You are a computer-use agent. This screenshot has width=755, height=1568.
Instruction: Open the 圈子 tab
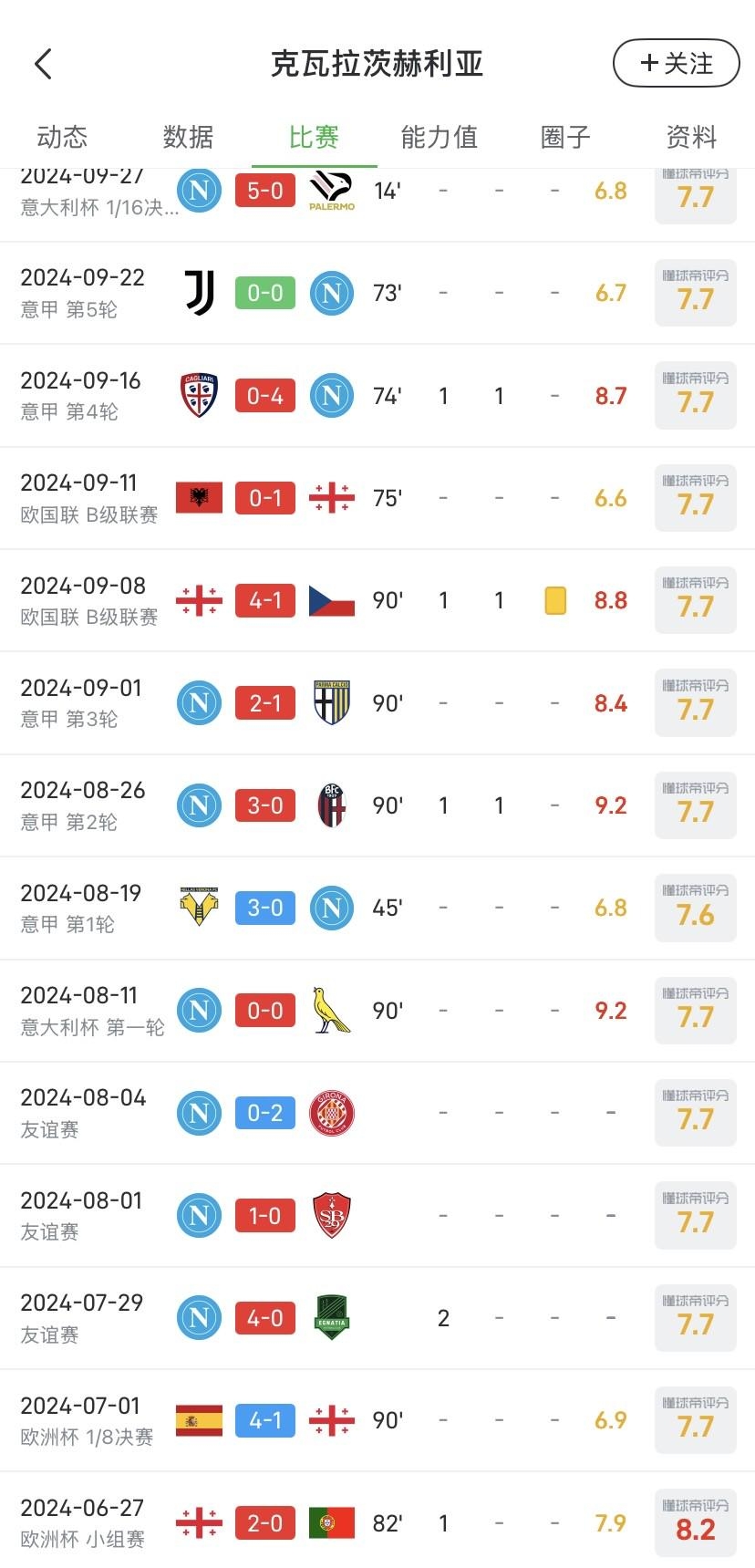[x=565, y=137]
